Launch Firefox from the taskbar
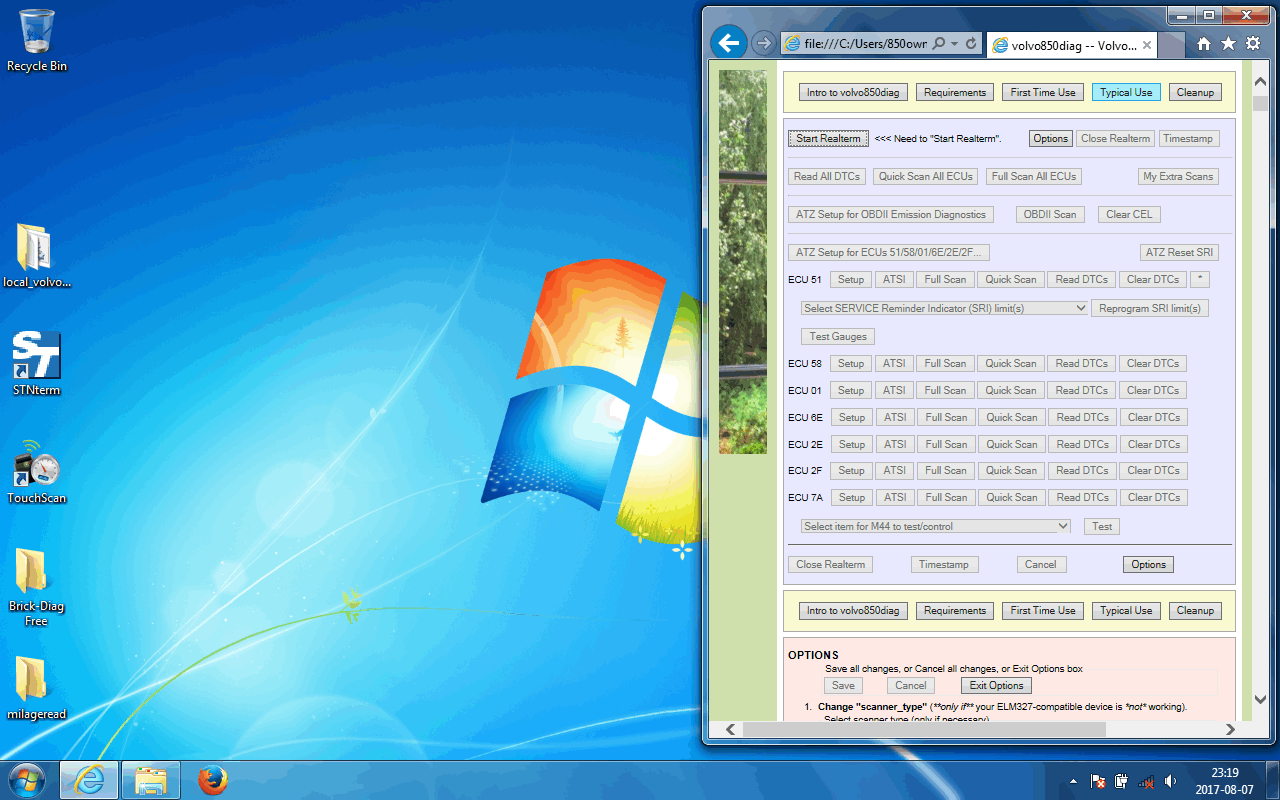 point(212,780)
